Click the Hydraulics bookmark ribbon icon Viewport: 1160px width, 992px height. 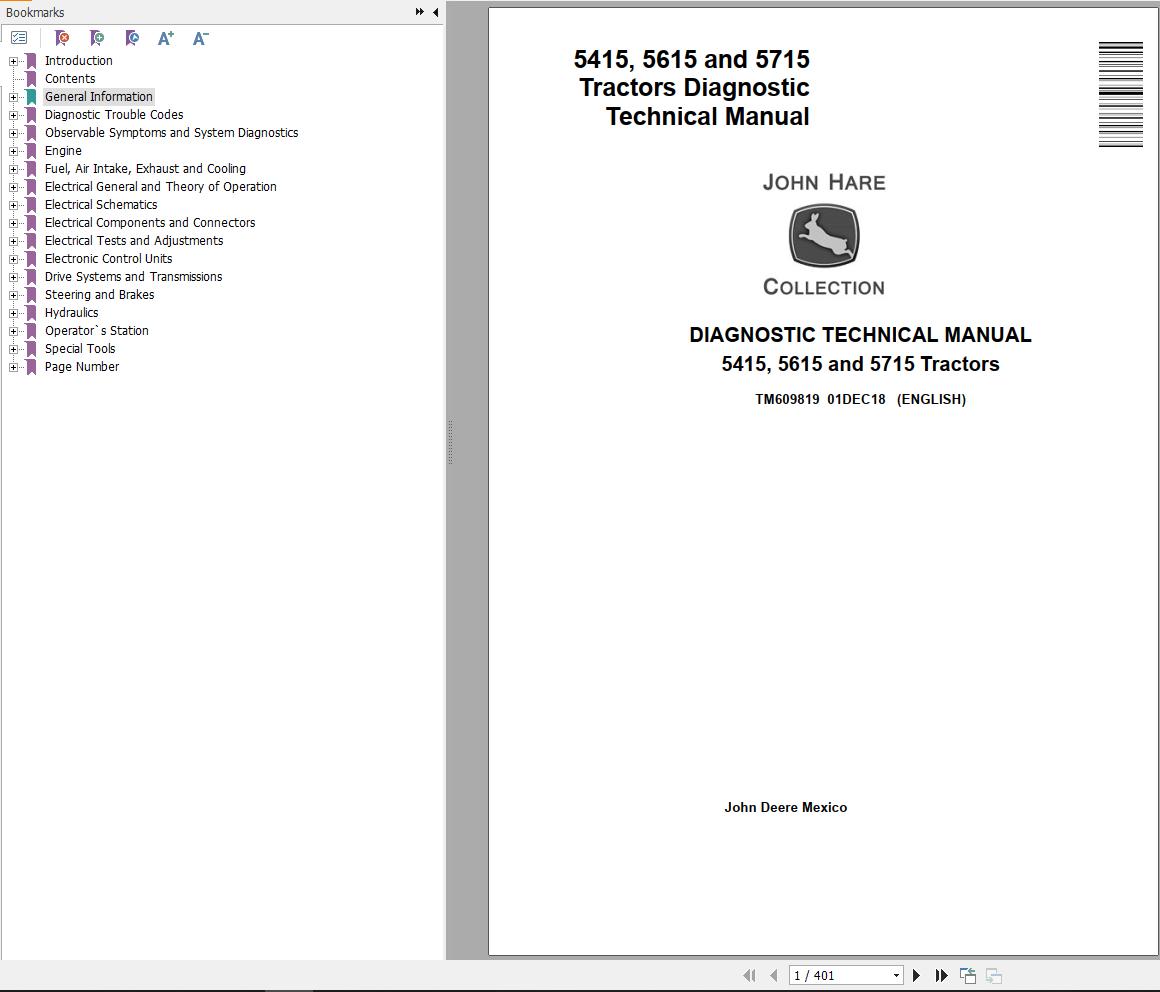(31, 313)
